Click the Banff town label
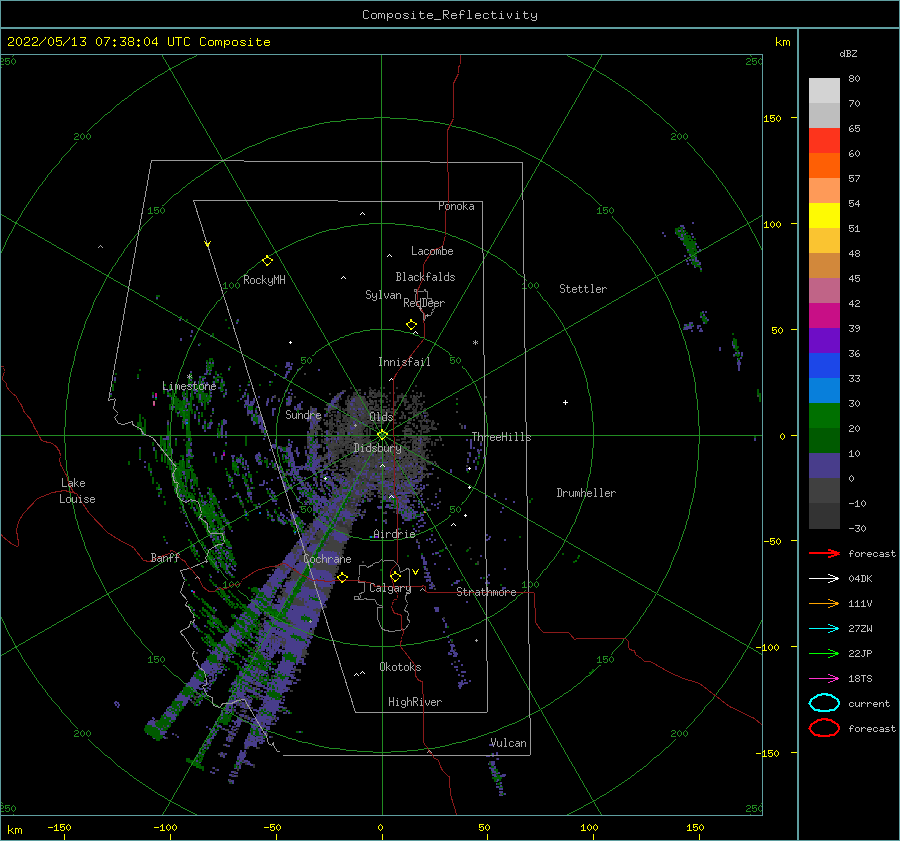900x841 pixels. 165,558
